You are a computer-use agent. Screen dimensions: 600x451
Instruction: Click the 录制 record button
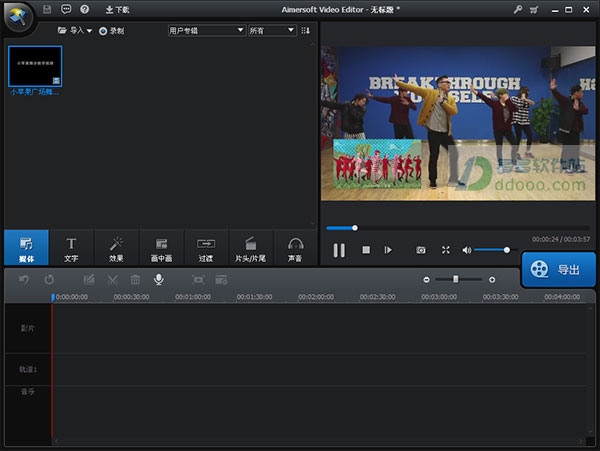pos(111,31)
